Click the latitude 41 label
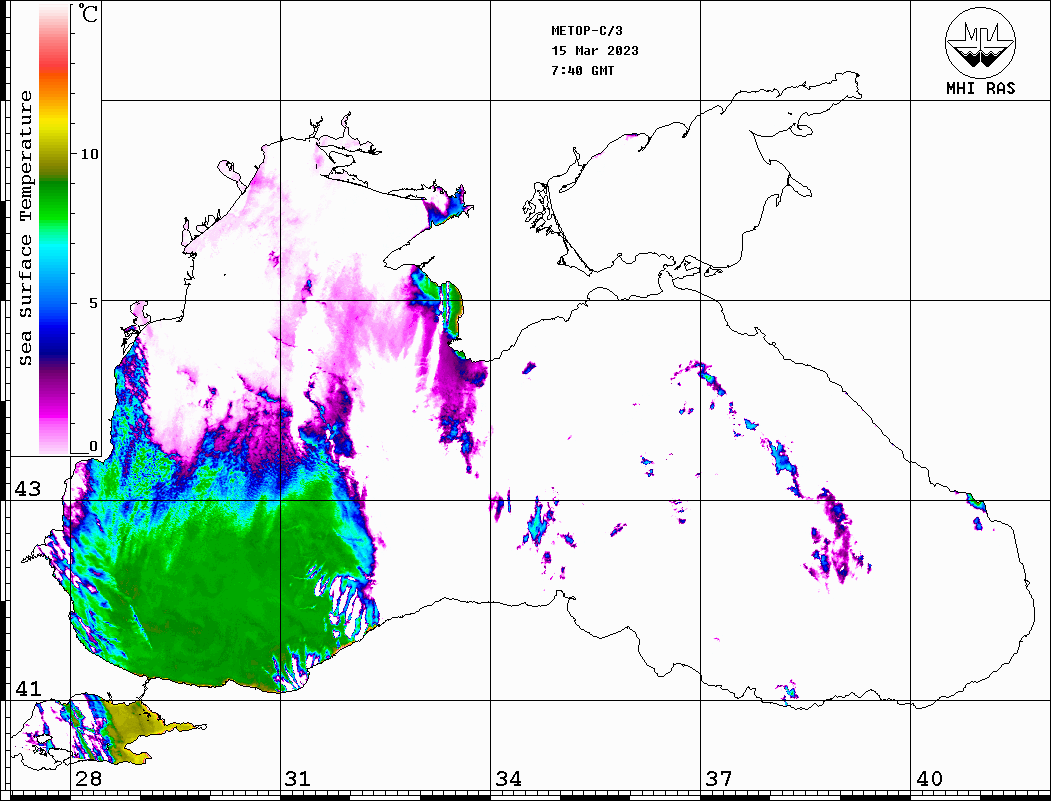Image resolution: width=1051 pixels, height=801 pixels. 28,688
